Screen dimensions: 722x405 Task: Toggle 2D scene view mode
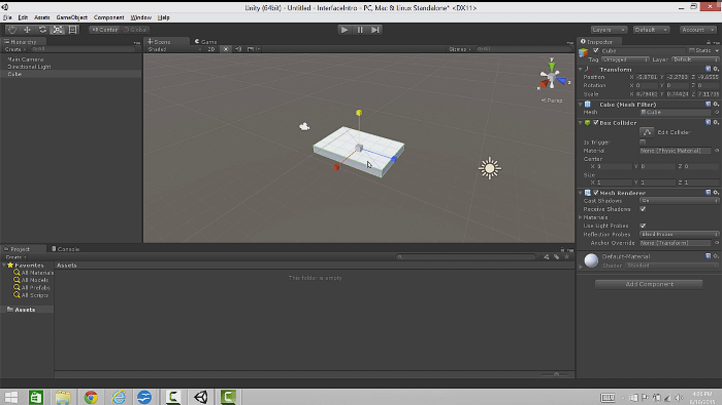coord(211,49)
